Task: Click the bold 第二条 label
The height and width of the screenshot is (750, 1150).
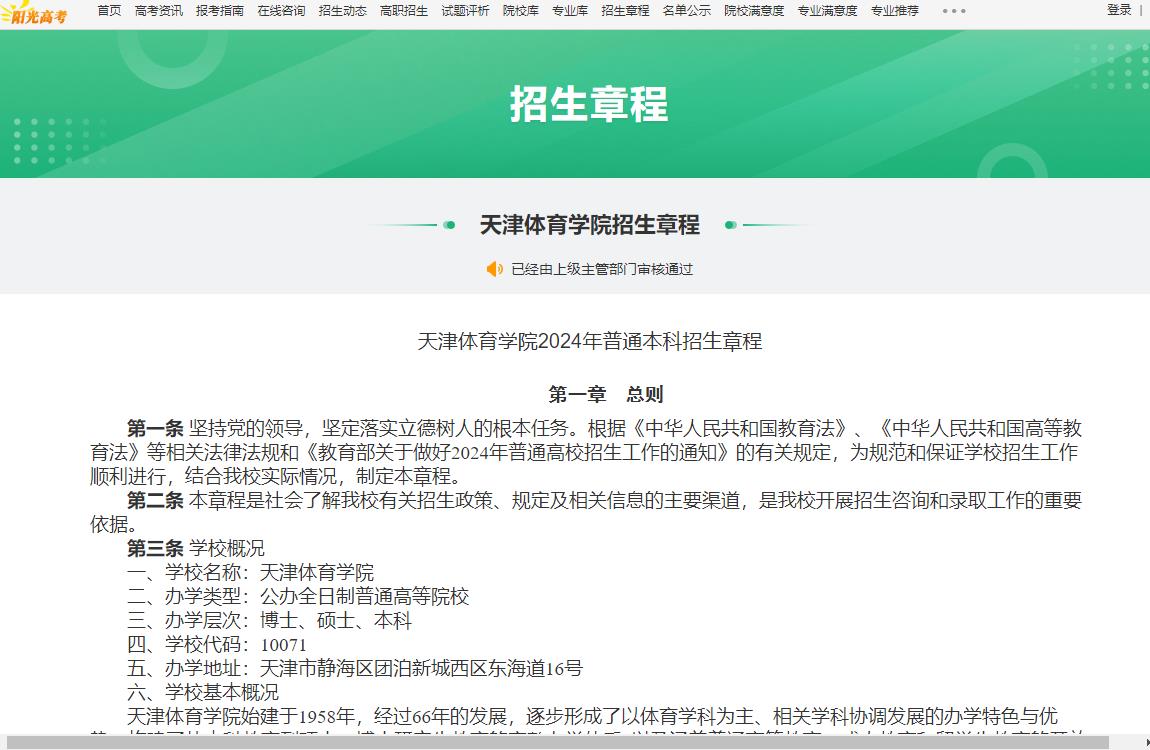Action: pyautogui.click(x=155, y=501)
